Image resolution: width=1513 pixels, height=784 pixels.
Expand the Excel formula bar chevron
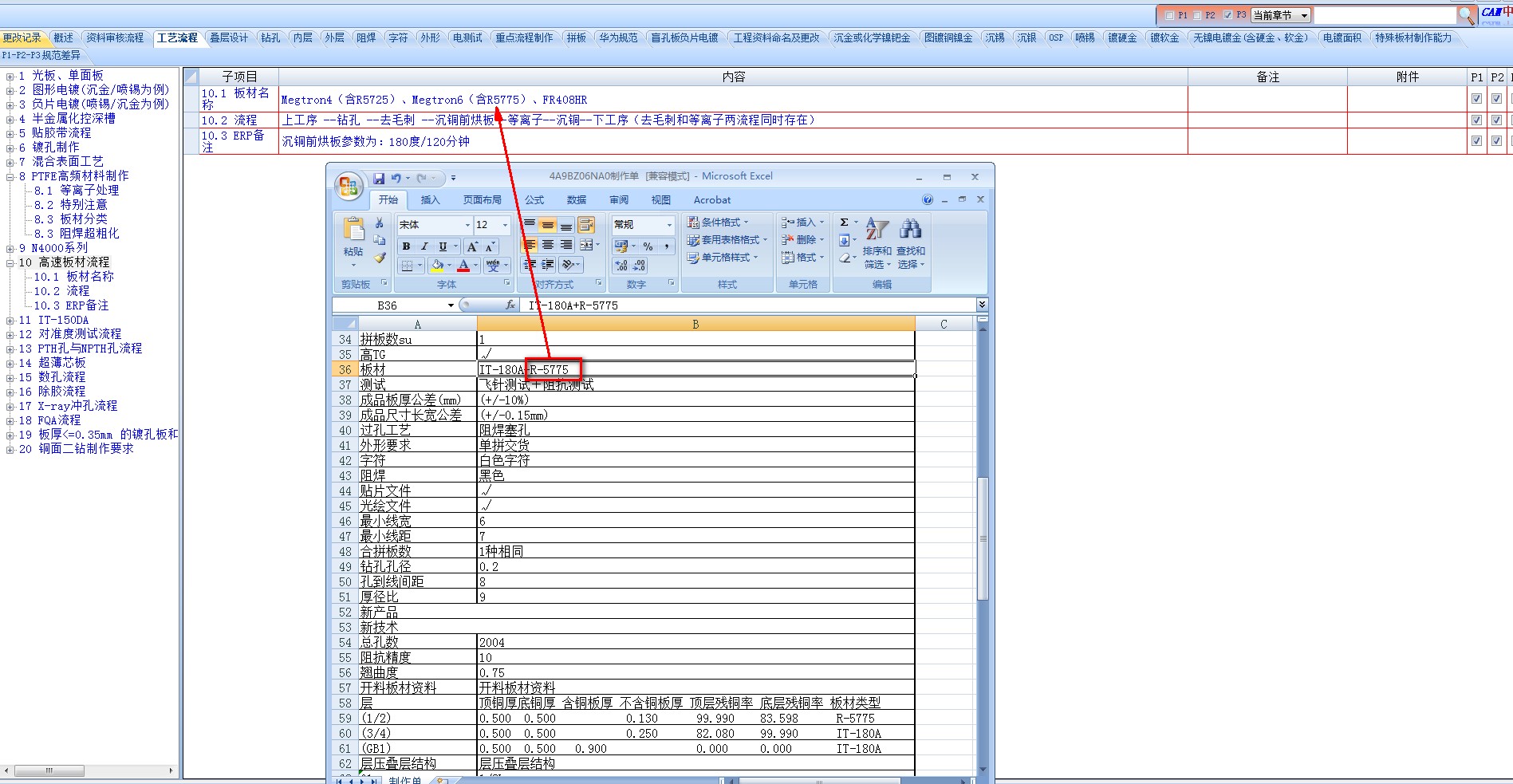point(982,305)
